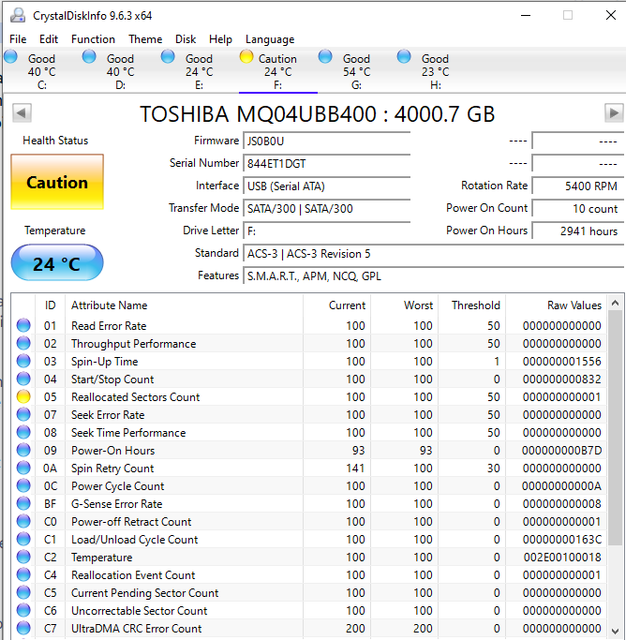Image resolution: width=626 pixels, height=640 pixels.
Task: Click the status icon for Seek Time Performance
Action: 23,432
